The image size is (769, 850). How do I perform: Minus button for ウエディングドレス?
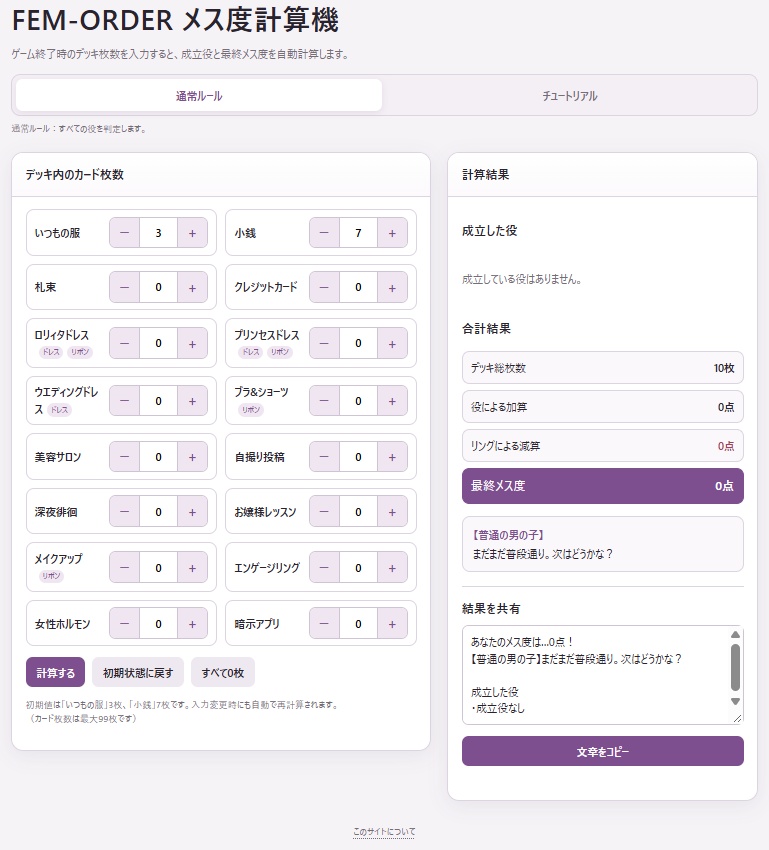pyautogui.click(x=125, y=401)
